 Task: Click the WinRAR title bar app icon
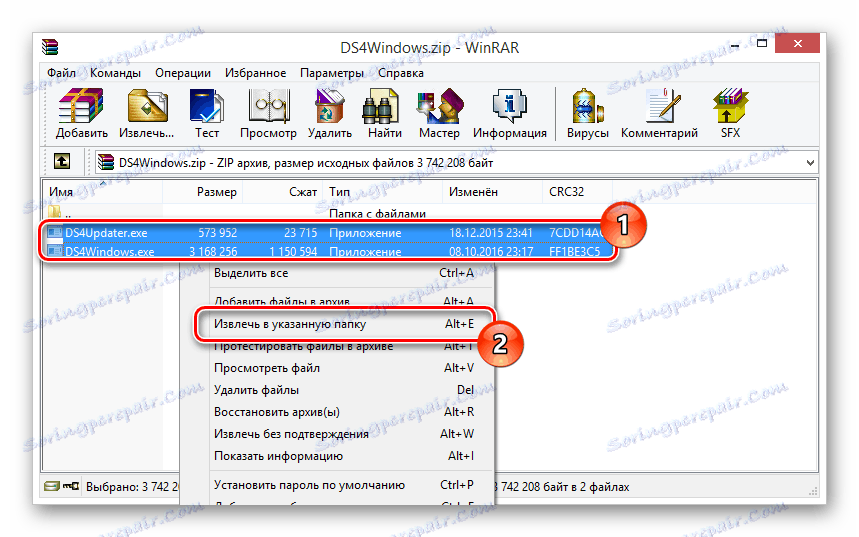click(50, 48)
